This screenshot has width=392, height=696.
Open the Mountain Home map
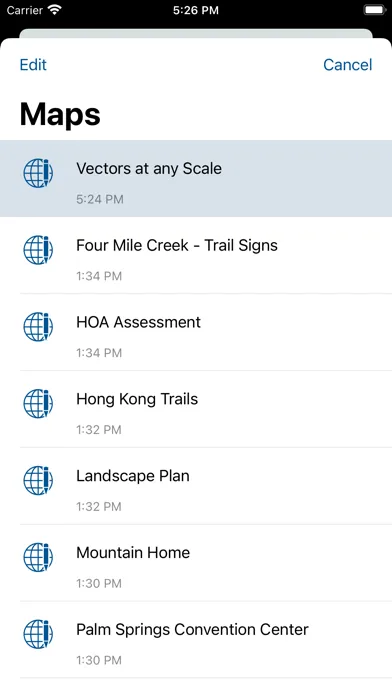[x=196, y=562]
